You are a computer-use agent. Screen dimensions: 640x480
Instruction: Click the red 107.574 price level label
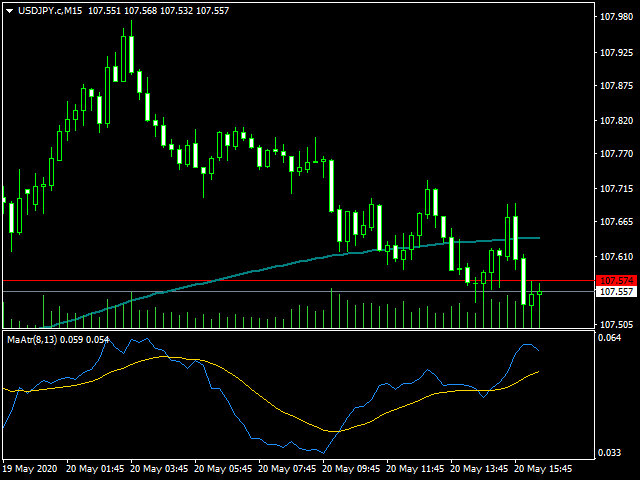pyautogui.click(x=616, y=280)
